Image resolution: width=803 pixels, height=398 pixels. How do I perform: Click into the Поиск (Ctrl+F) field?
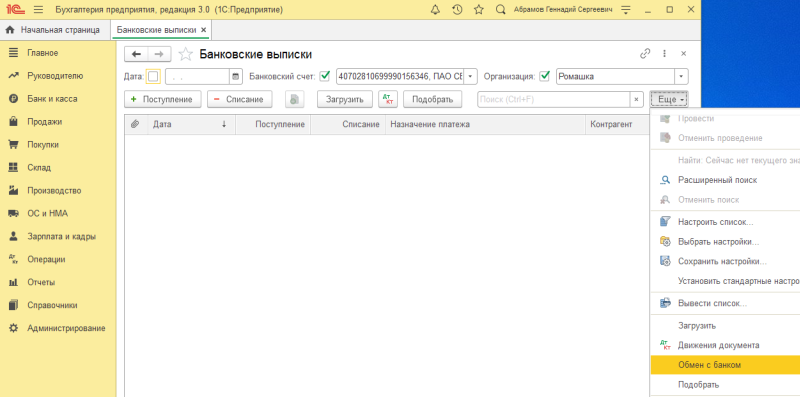pos(553,99)
